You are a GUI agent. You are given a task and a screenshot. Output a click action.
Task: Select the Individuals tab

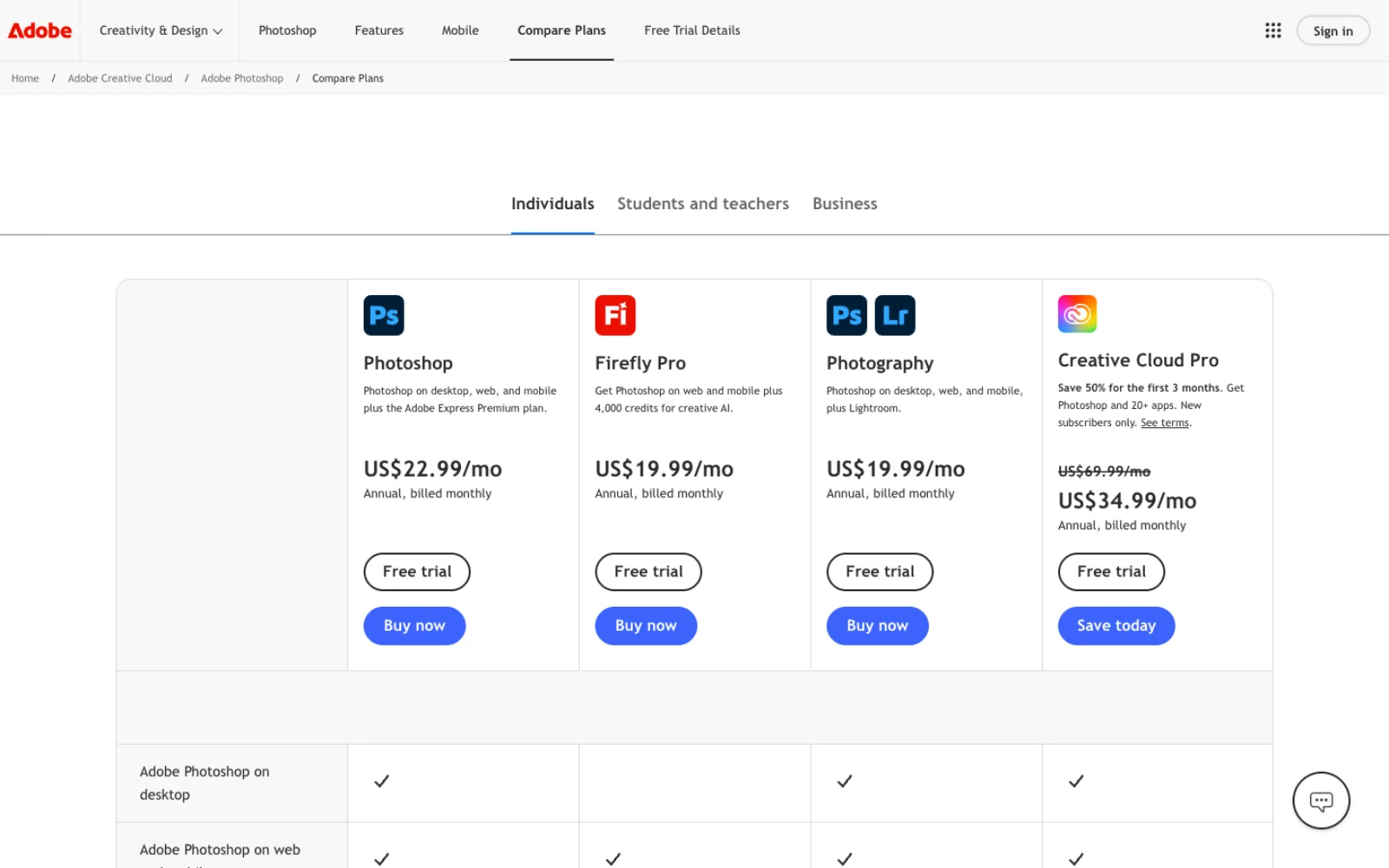tap(552, 204)
